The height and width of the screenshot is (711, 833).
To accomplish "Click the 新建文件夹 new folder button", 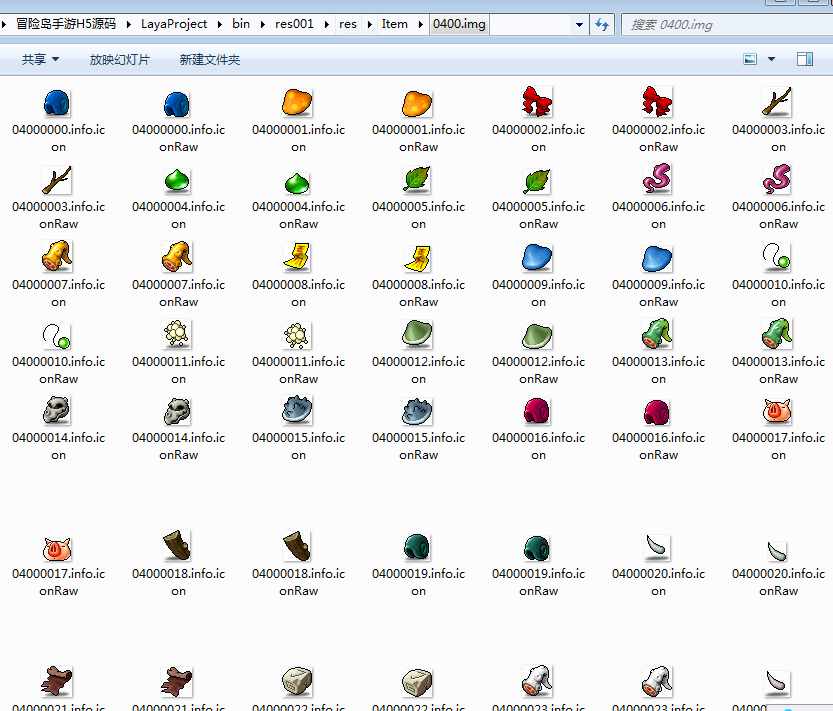I will [210, 60].
